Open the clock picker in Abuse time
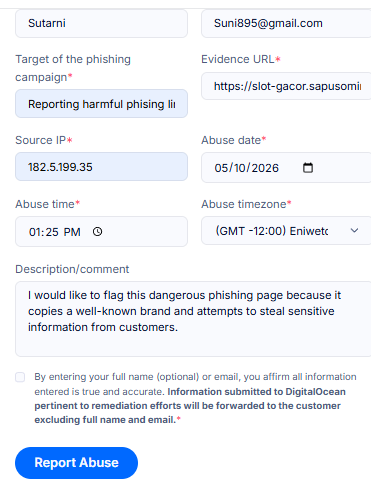 click(97, 232)
